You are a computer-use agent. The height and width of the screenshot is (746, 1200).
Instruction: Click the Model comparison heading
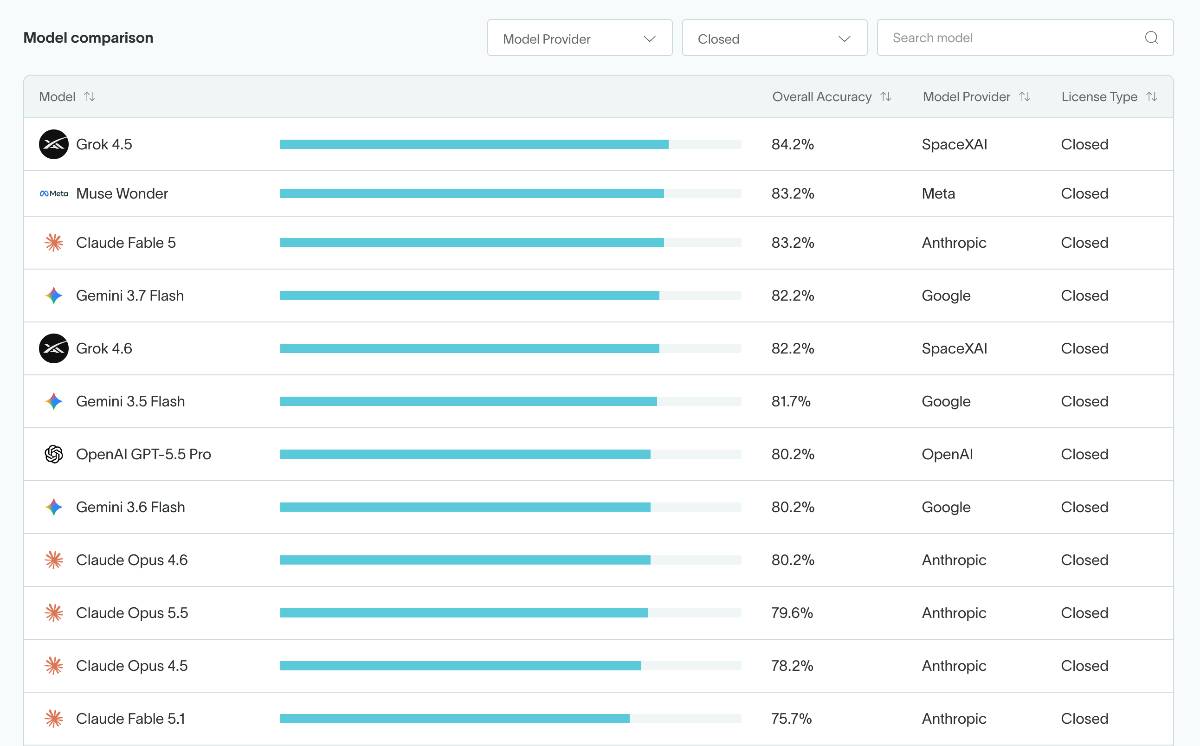(x=88, y=38)
